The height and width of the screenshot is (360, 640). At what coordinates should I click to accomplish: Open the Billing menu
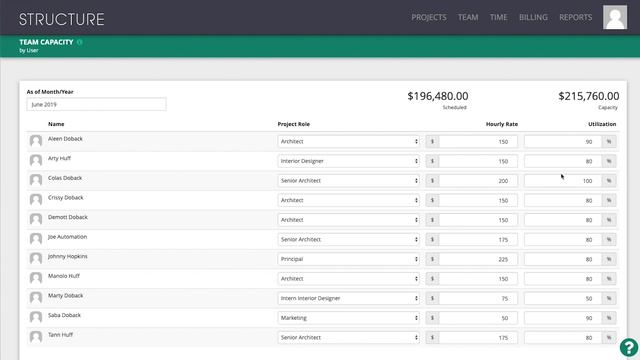[x=533, y=18]
